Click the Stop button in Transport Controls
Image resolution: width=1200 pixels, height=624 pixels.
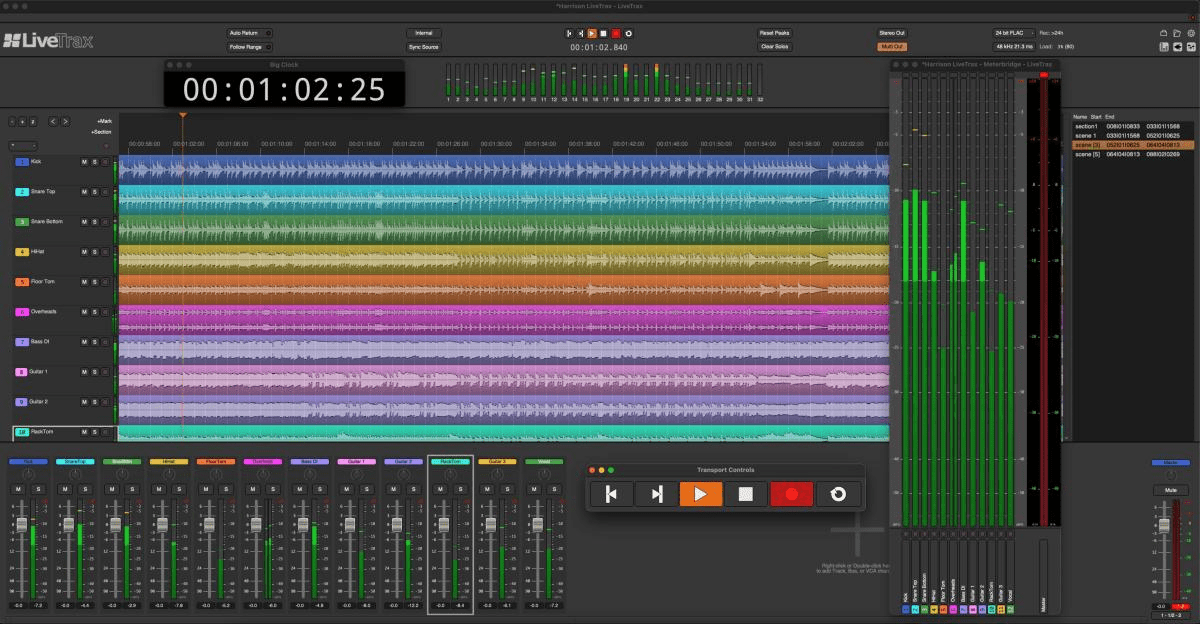(745, 494)
